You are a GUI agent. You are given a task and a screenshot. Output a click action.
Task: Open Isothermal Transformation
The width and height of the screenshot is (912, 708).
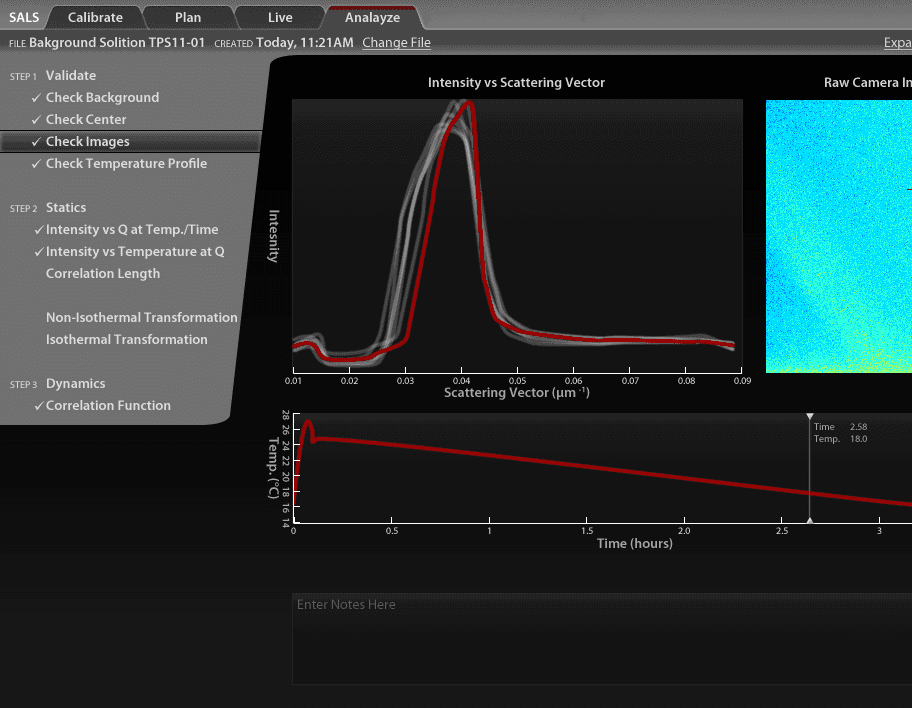127,339
